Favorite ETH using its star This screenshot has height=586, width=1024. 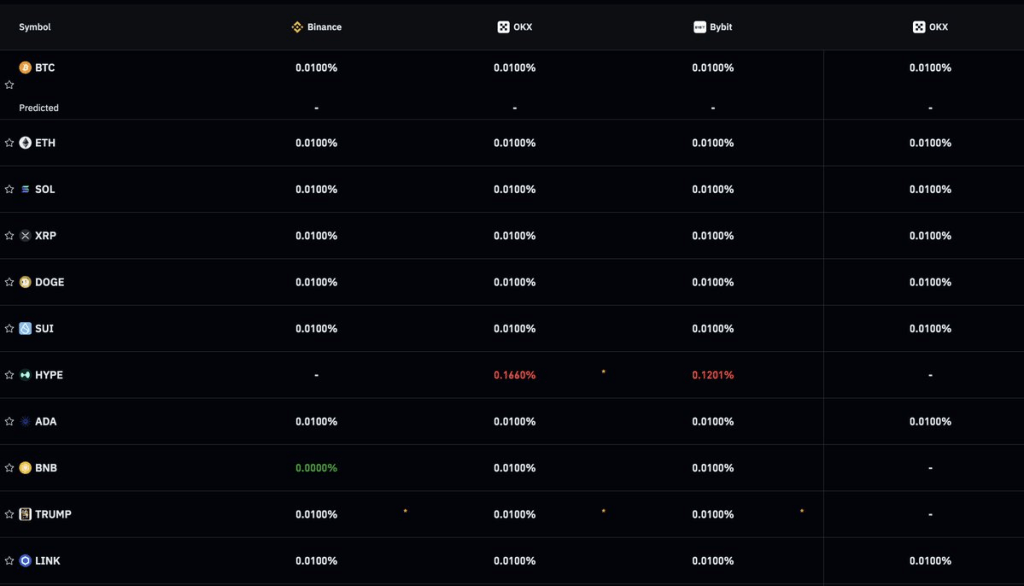(9, 143)
